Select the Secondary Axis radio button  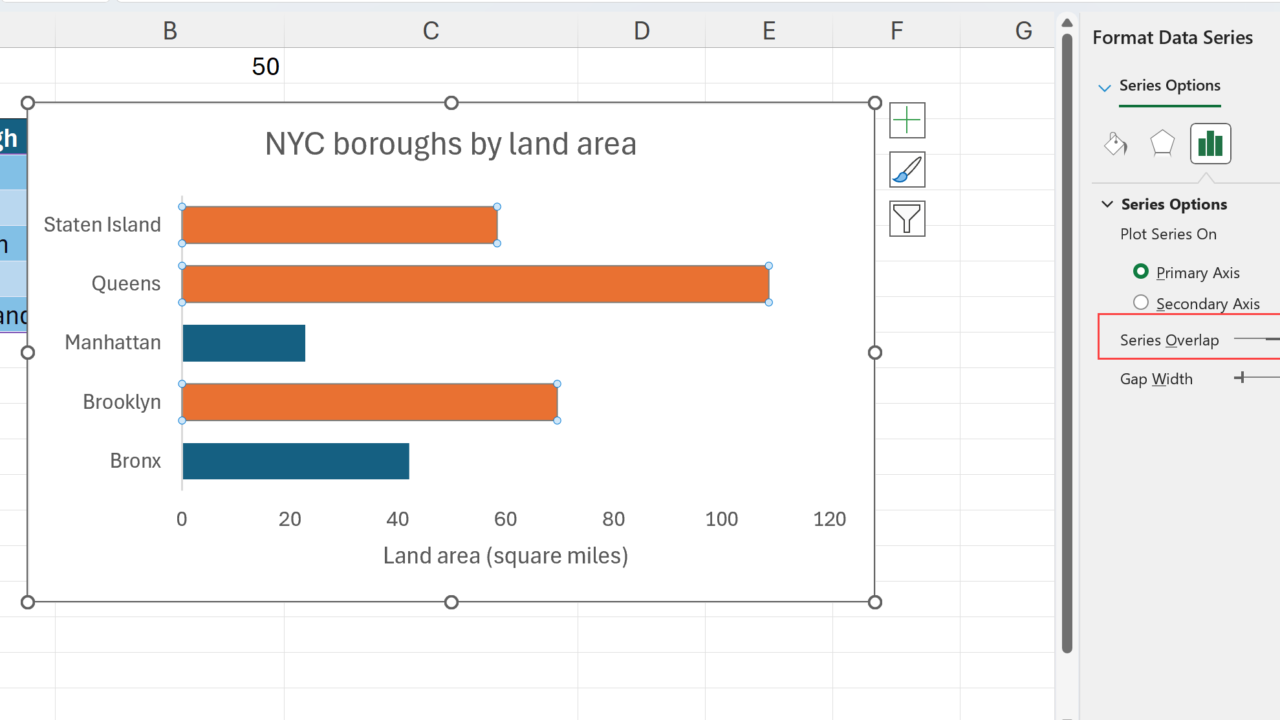[x=1141, y=303]
